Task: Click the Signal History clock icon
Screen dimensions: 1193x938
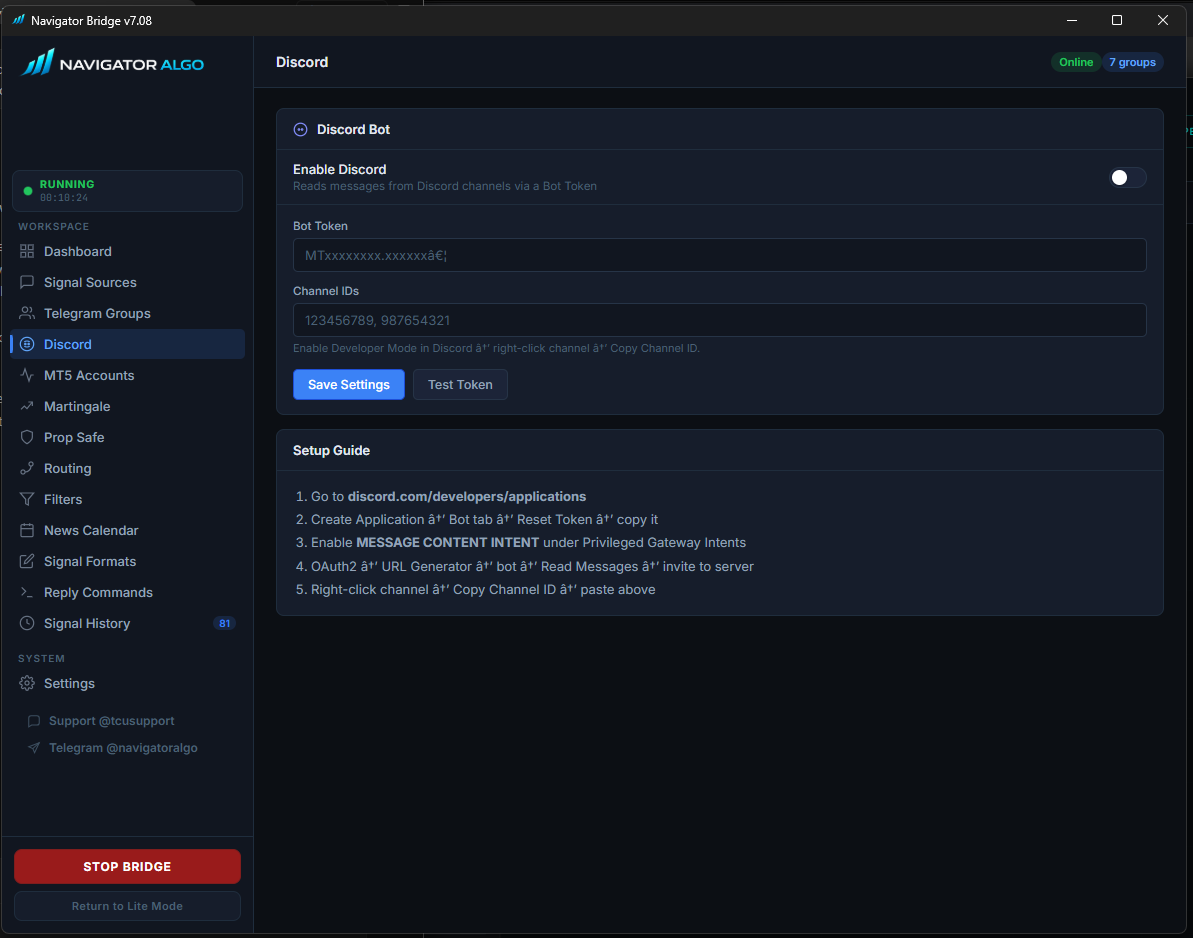Action: click(27, 623)
